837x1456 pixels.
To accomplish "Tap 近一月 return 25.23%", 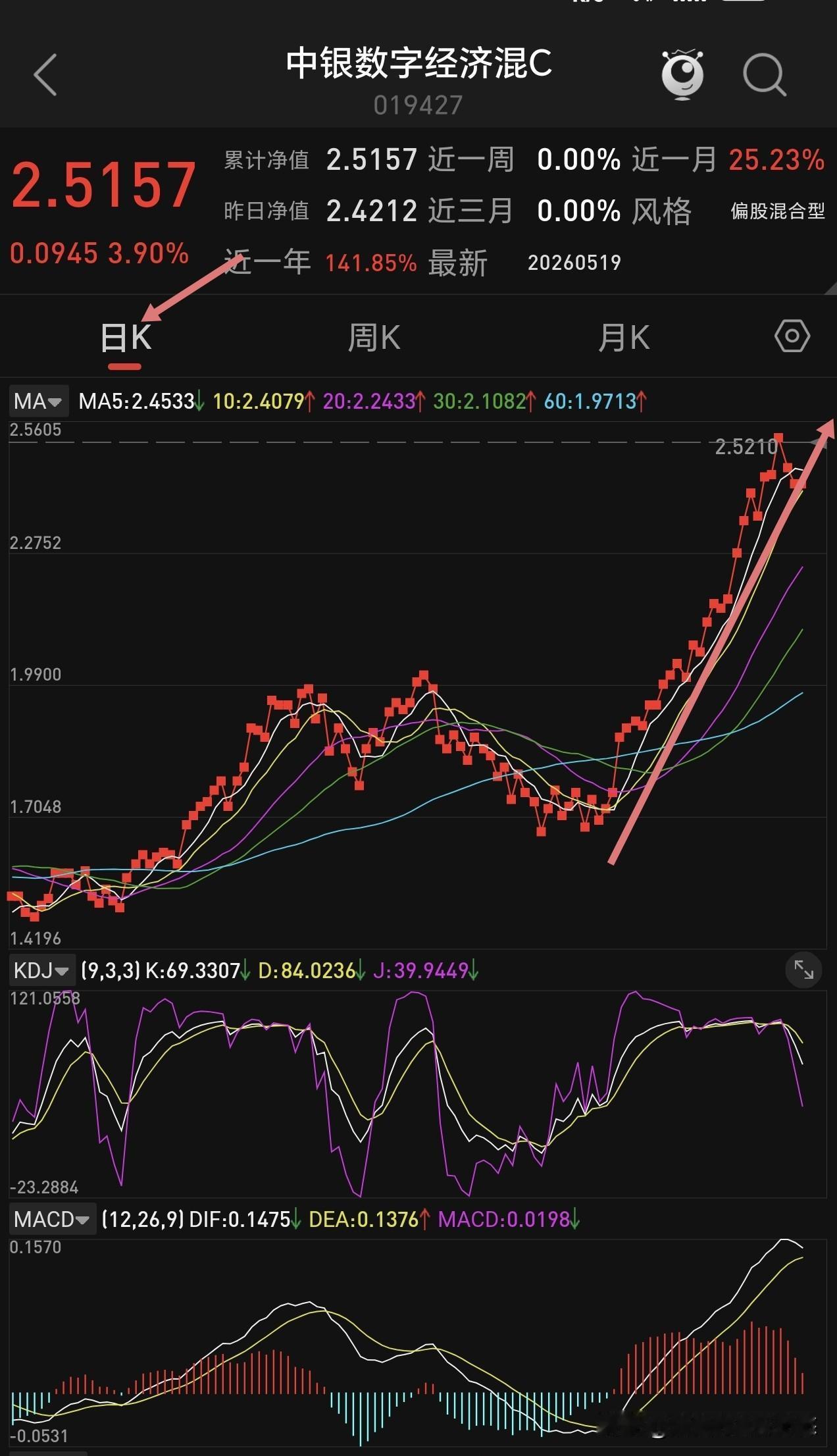I will [776, 160].
